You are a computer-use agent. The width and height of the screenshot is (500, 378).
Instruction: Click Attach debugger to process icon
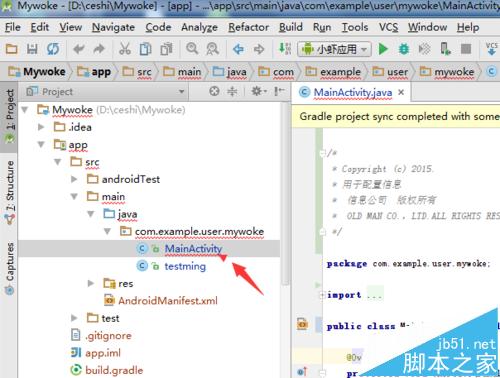(445, 49)
